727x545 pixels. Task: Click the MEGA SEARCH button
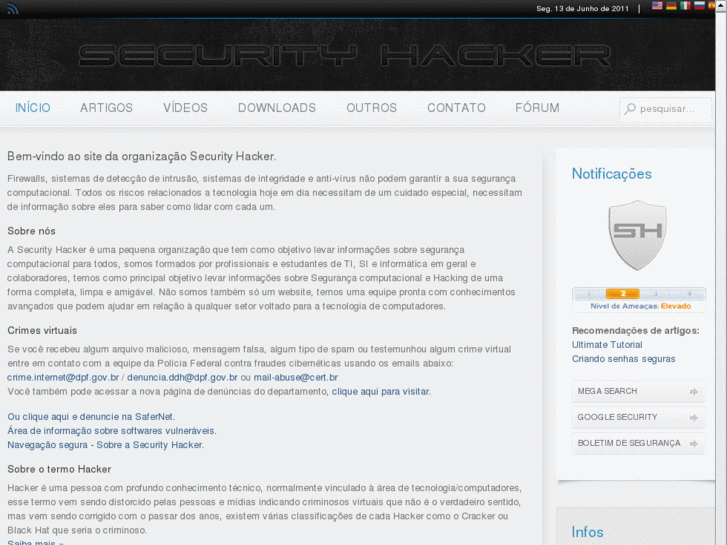[x=638, y=391]
